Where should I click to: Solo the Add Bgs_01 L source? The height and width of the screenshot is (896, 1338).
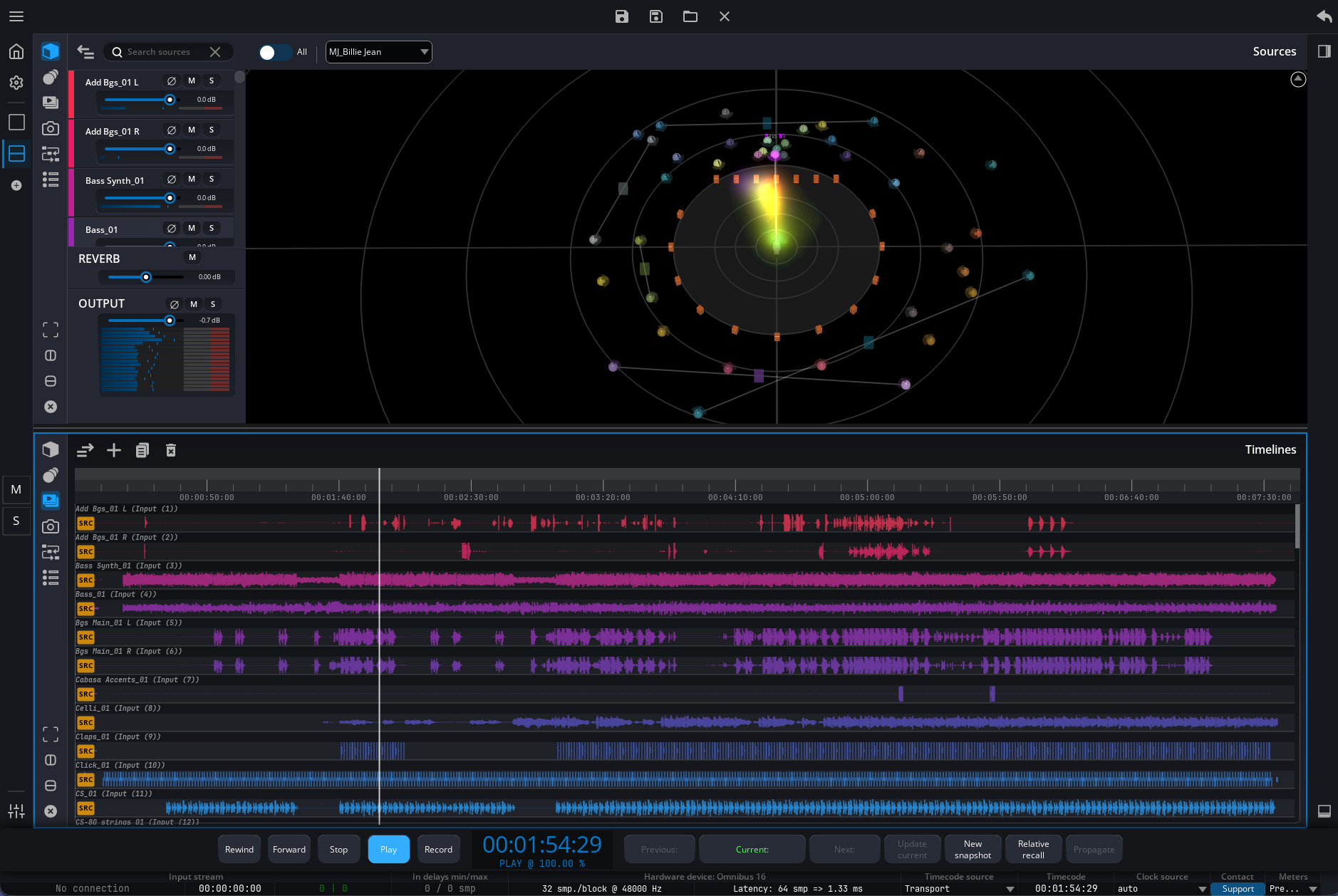tap(211, 80)
